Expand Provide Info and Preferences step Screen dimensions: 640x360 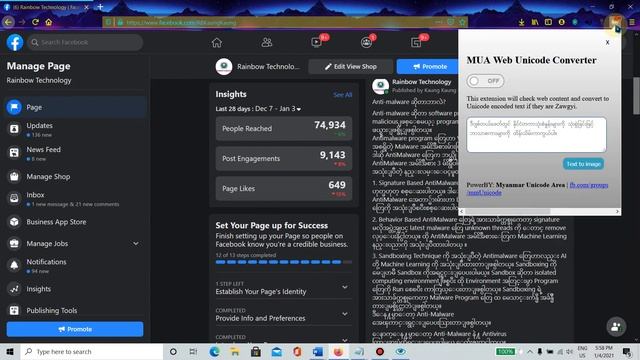click(345, 314)
